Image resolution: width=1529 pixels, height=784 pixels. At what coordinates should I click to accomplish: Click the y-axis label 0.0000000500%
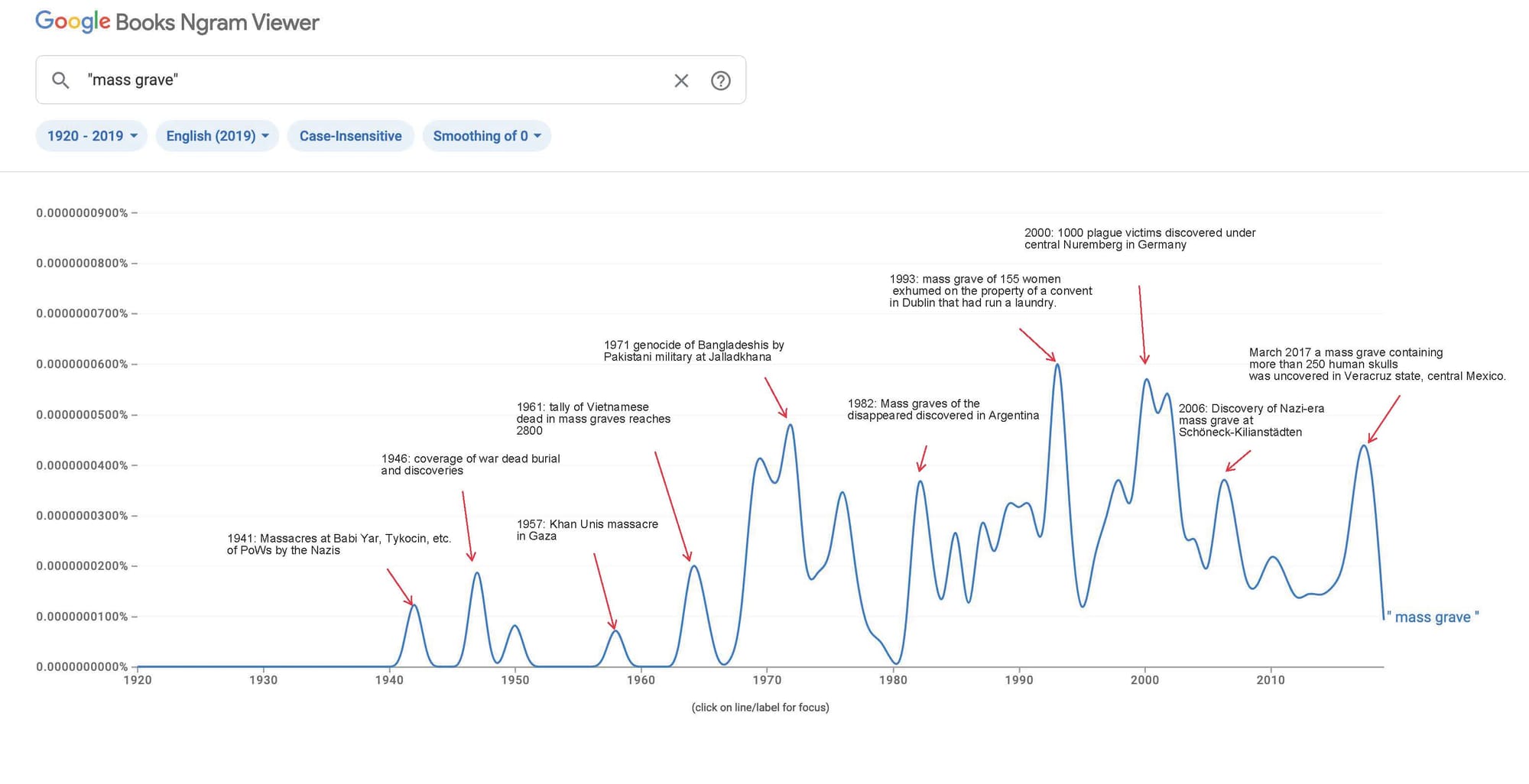(82, 415)
